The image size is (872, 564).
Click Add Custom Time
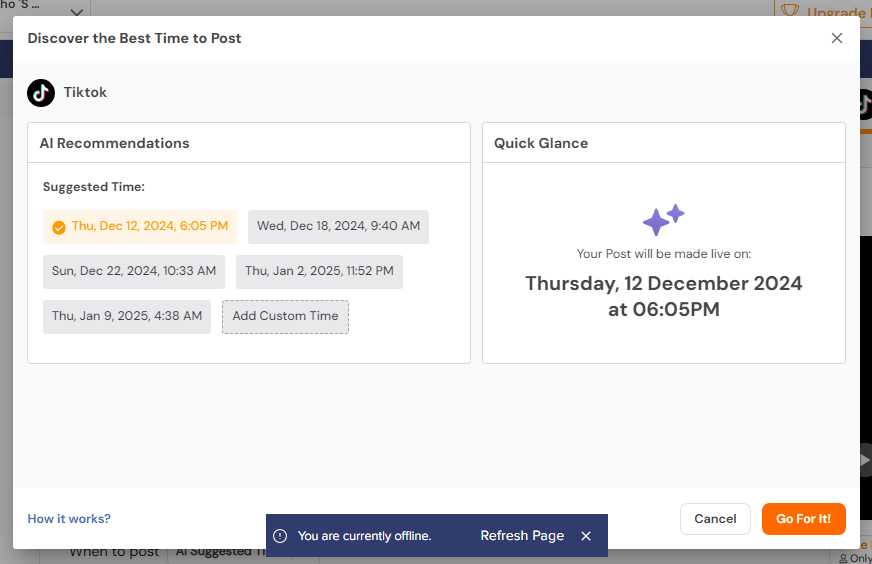pyautogui.click(x=285, y=316)
